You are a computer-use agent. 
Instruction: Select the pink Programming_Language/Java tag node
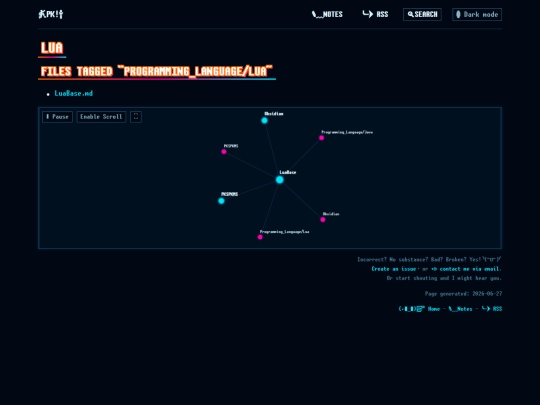pos(321,138)
